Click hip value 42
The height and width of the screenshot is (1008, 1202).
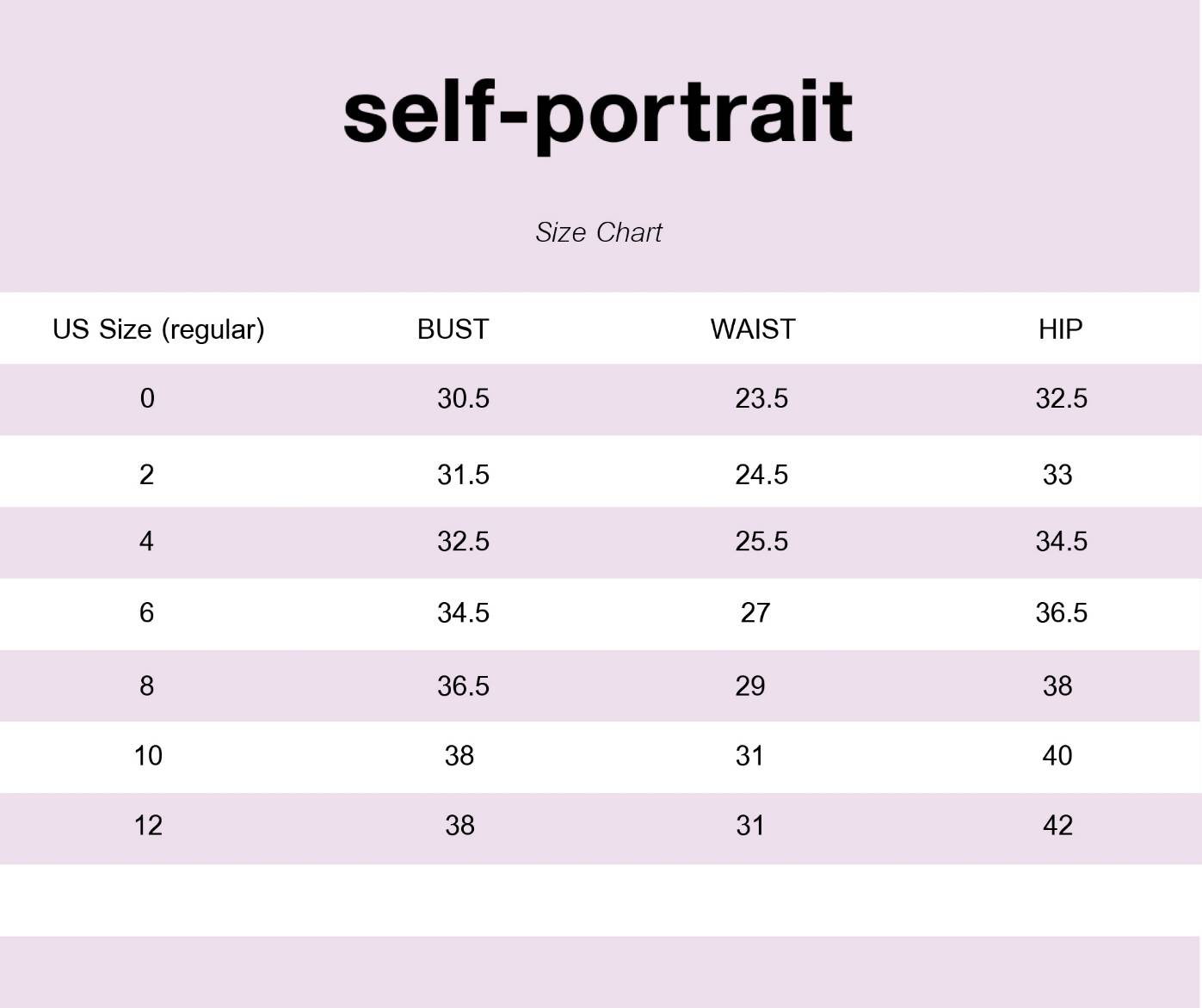(1057, 825)
